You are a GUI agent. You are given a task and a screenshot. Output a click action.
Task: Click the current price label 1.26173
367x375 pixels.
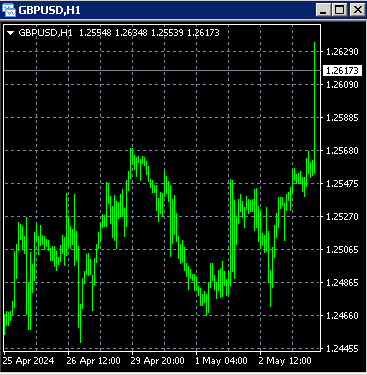tap(342, 71)
